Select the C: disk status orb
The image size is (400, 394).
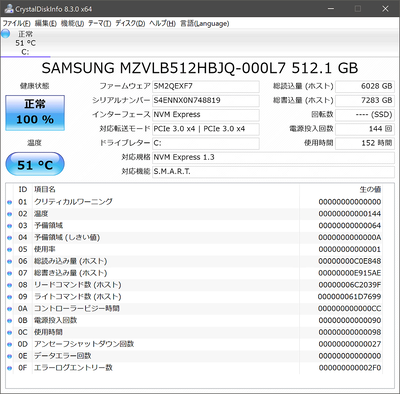[x=6, y=34]
